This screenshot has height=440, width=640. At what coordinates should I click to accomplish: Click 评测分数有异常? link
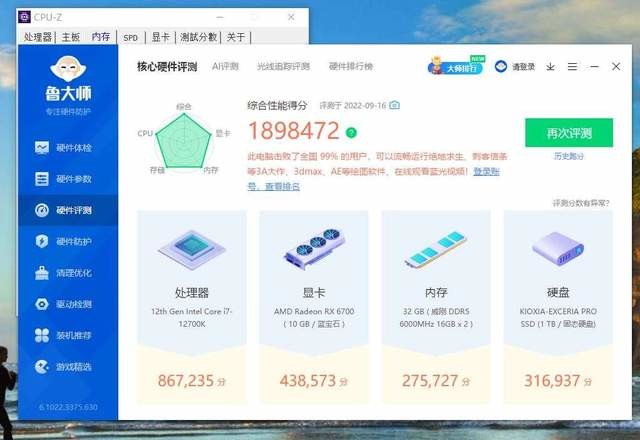[581, 203]
